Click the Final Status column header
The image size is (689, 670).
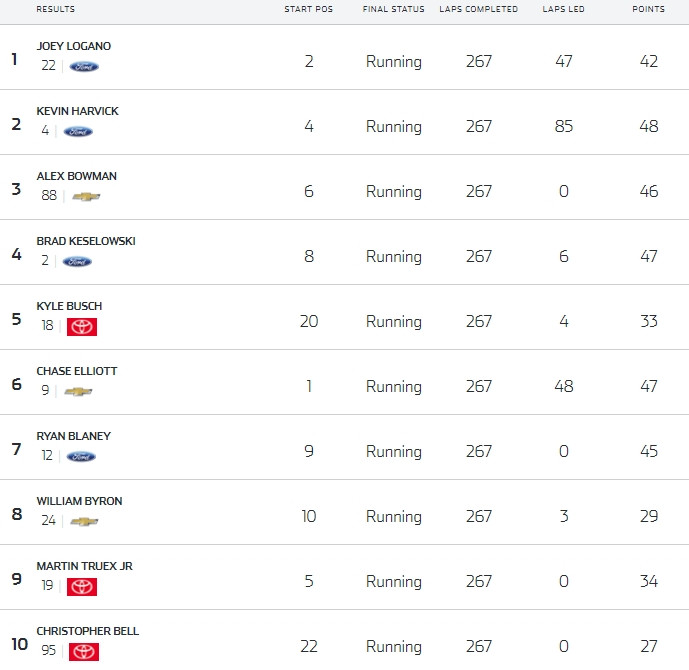pos(394,9)
